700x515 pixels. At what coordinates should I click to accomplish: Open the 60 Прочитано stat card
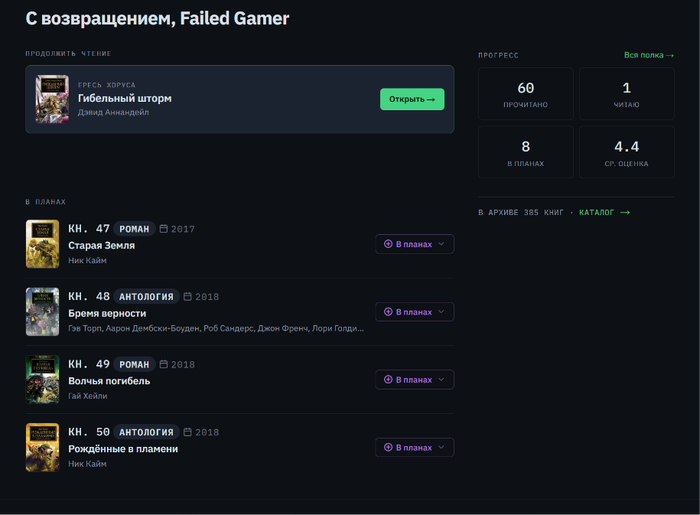coord(526,94)
